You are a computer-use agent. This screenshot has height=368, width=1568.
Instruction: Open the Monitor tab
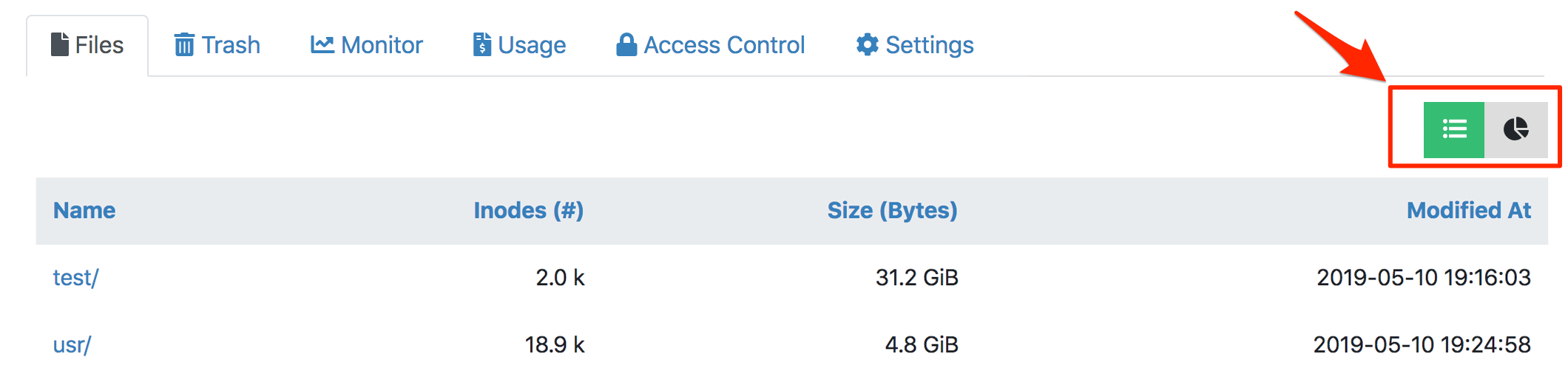(382, 45)
